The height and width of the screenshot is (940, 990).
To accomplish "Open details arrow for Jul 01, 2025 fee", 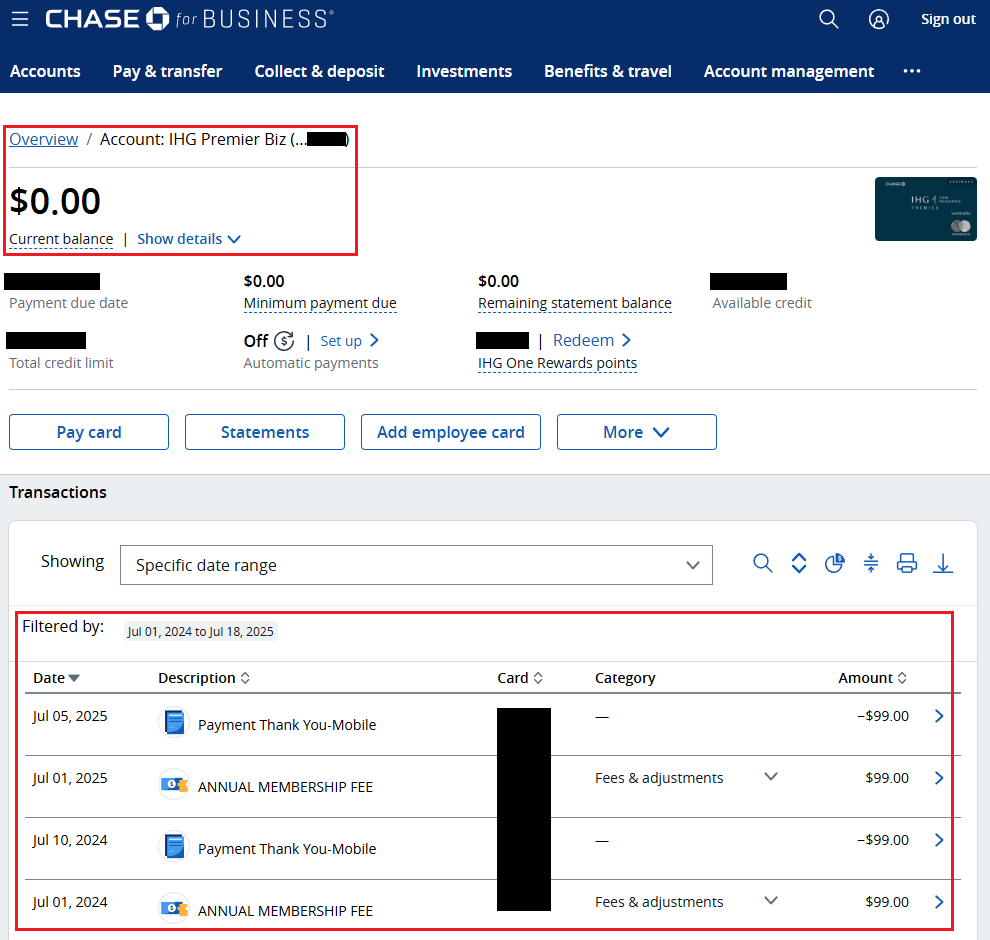I will (939, 778).
